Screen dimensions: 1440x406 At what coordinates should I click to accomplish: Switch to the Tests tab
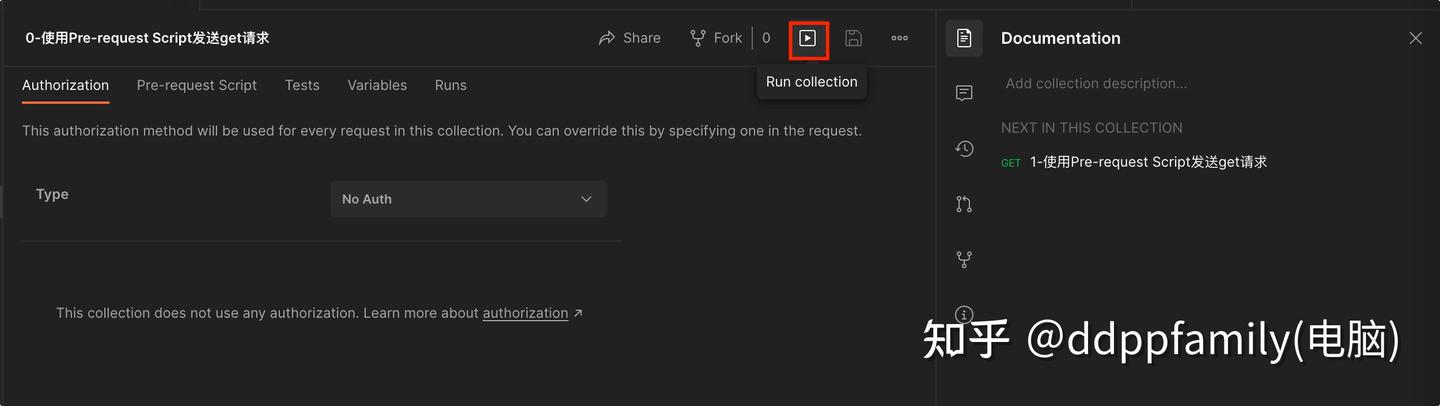(302, 86)
